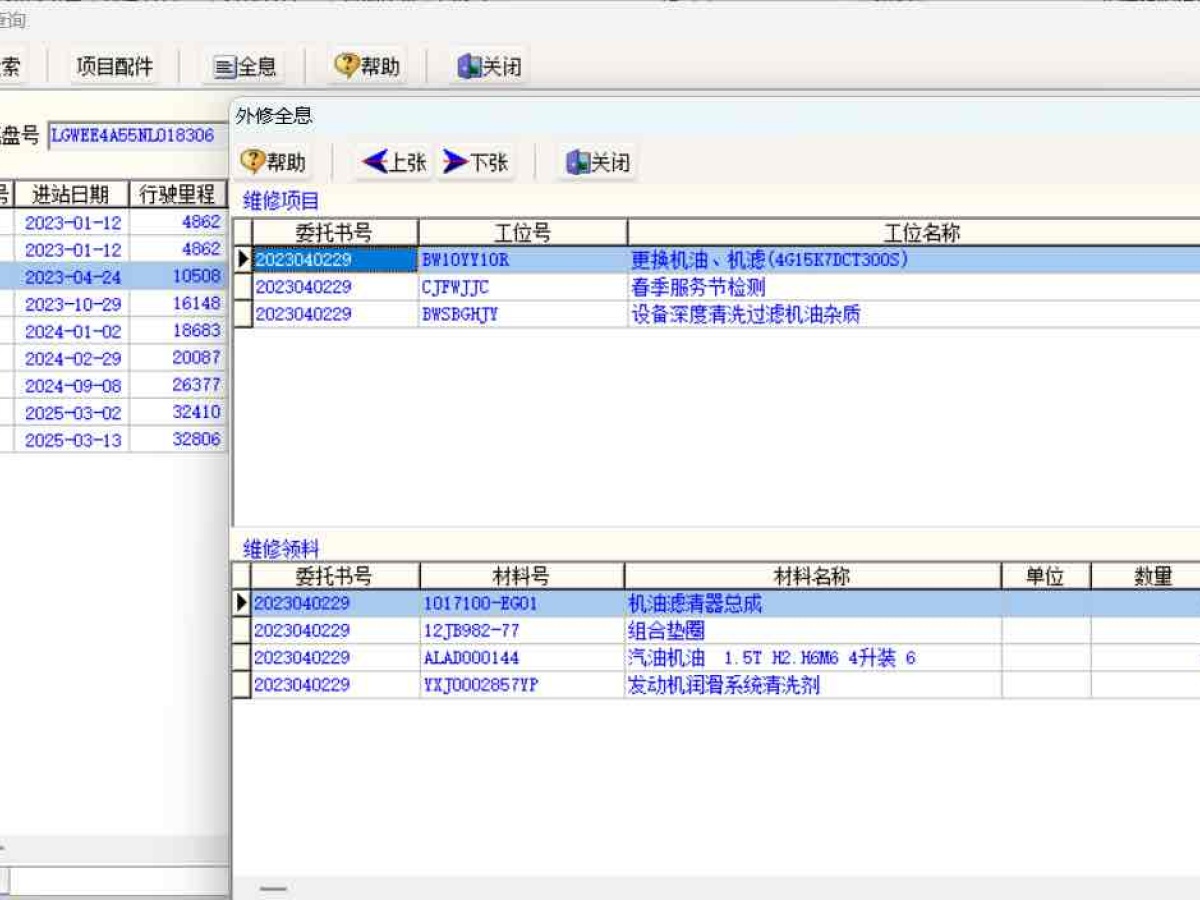Click the 材料名称 column header
The image size is (1200, 900).
(812, 577)
